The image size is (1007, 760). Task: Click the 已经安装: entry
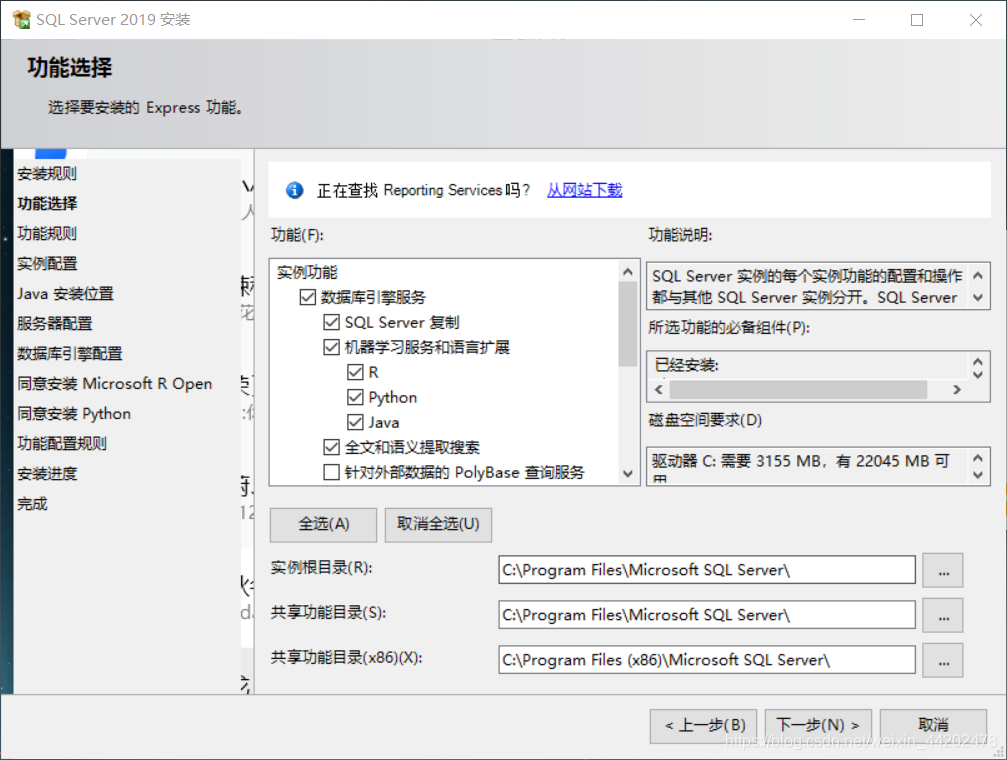[687, 365]
